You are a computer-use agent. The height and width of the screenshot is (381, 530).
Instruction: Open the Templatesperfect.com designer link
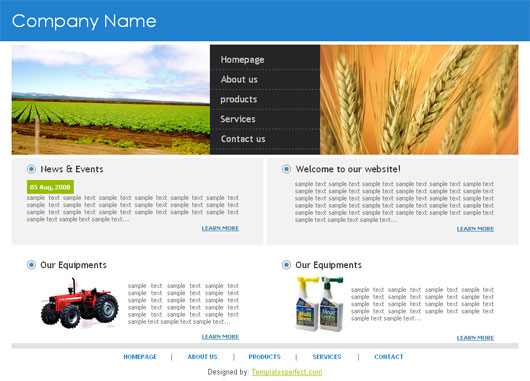coord(287,372)
